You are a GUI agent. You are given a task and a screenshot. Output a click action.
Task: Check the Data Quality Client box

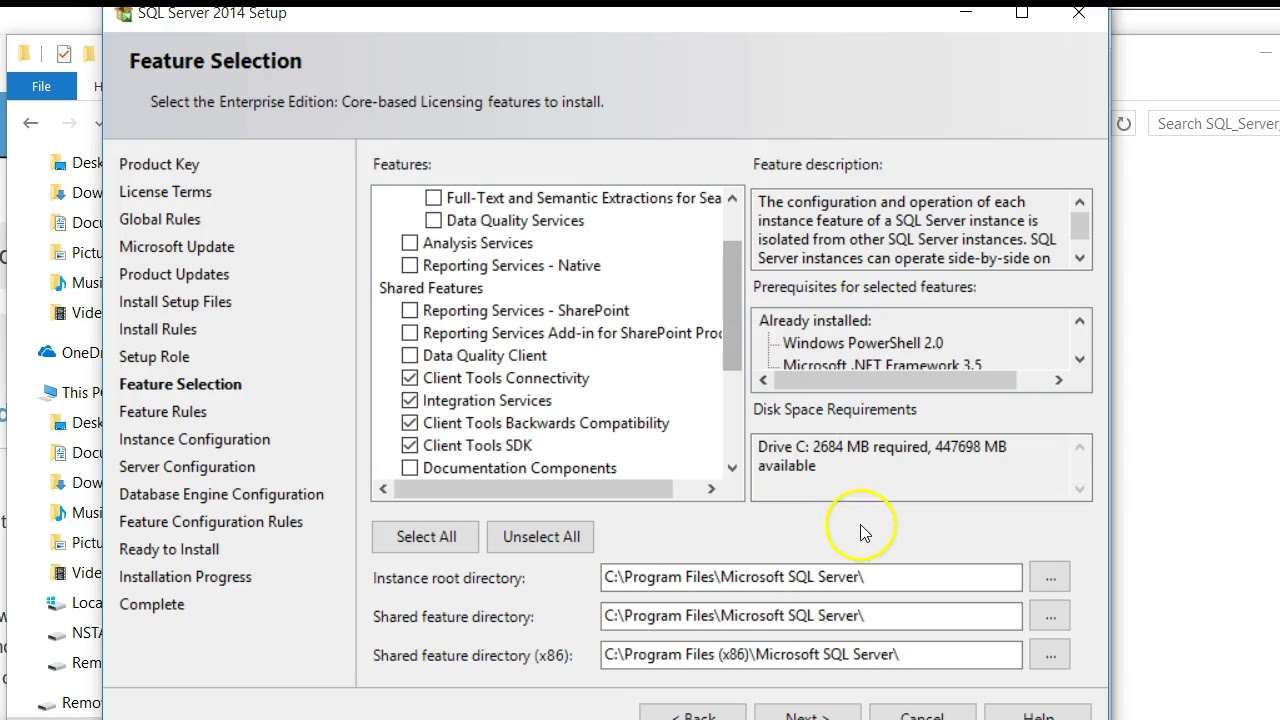pos(410,355)
